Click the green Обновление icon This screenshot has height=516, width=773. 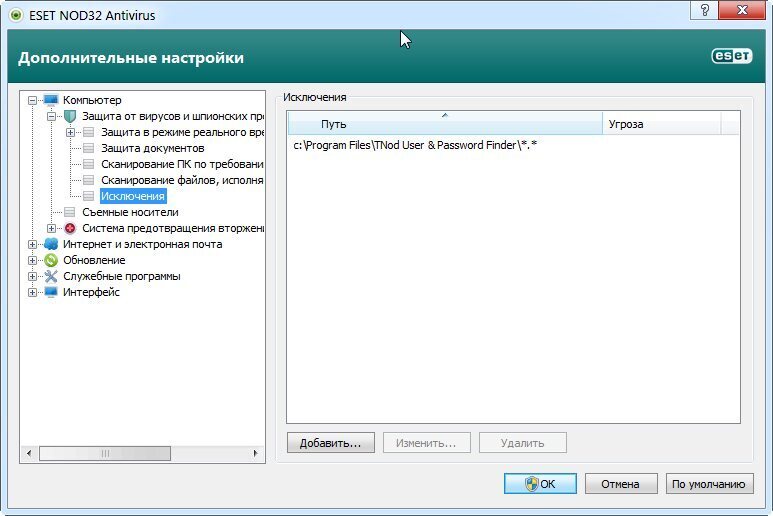[51, 260]
